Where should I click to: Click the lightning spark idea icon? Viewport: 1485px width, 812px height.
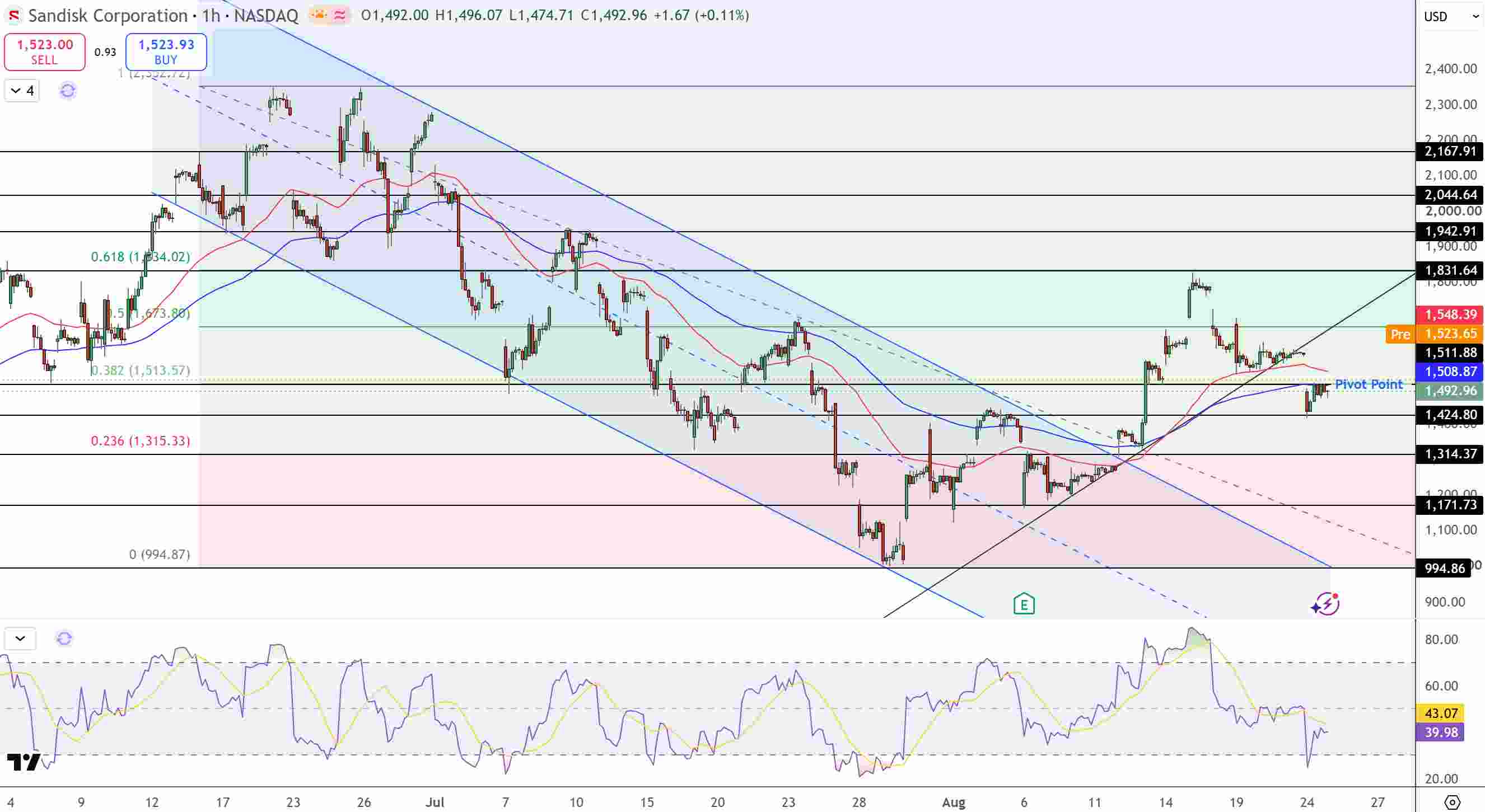pos(1325,603)
